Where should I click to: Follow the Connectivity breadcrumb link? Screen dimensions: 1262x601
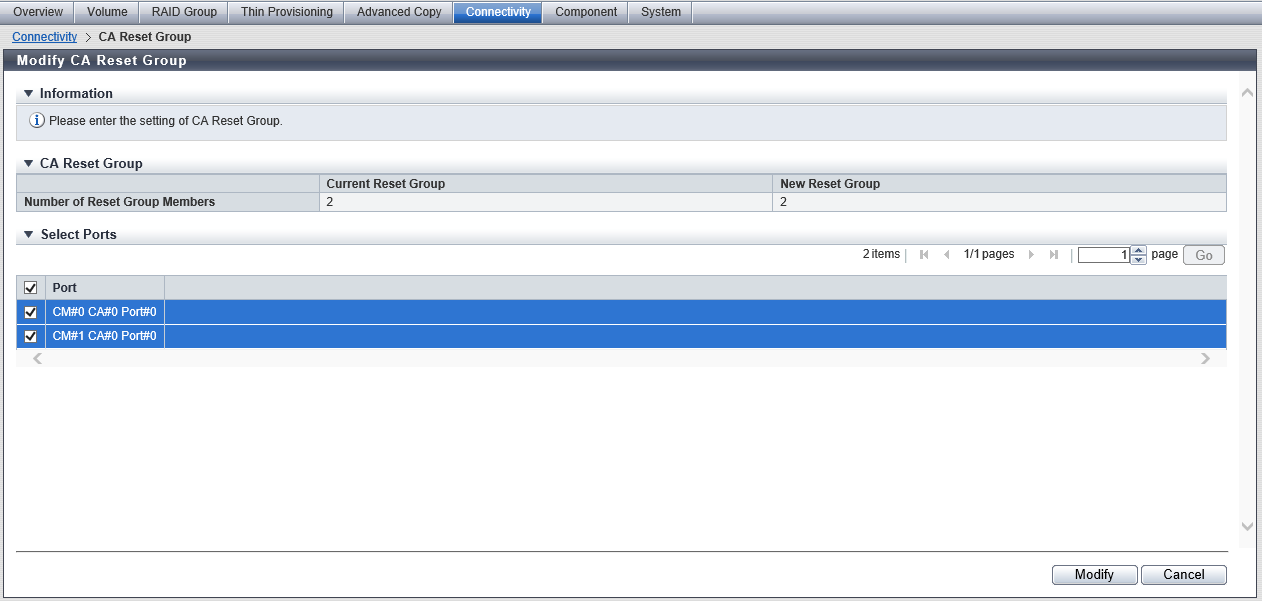[44, 37]
